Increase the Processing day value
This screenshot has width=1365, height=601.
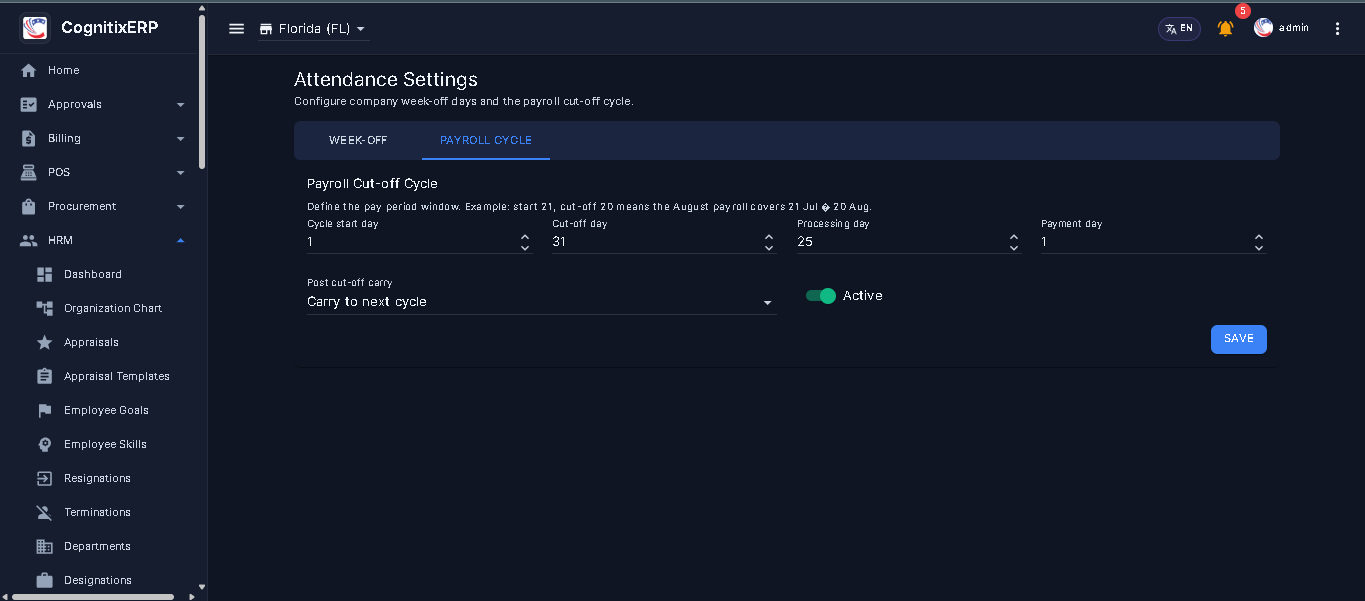point(1014,237)
